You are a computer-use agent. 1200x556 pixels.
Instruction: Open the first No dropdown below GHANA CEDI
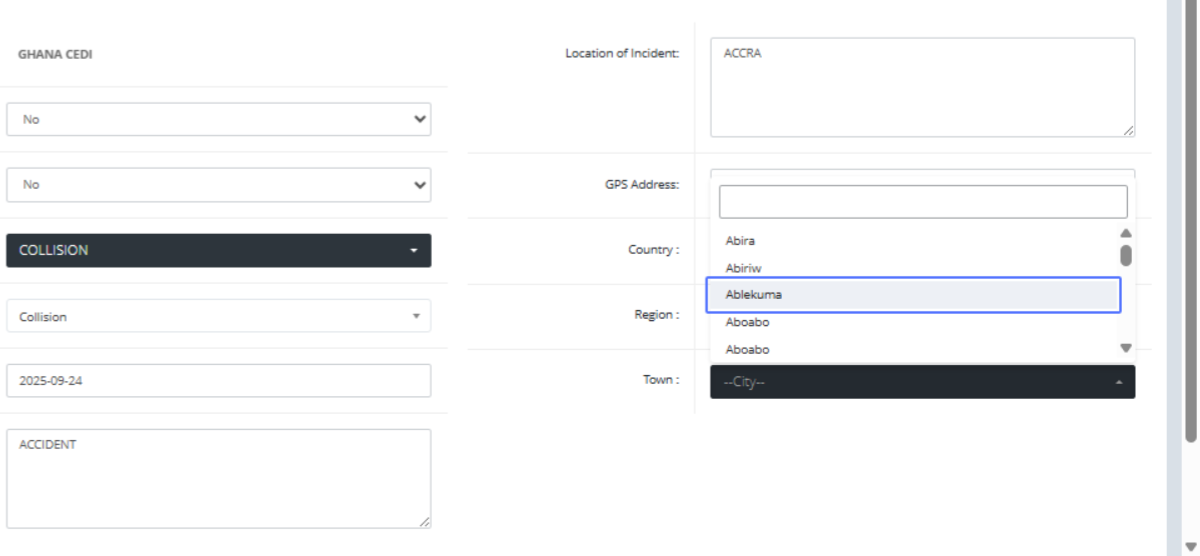[218, 119]
